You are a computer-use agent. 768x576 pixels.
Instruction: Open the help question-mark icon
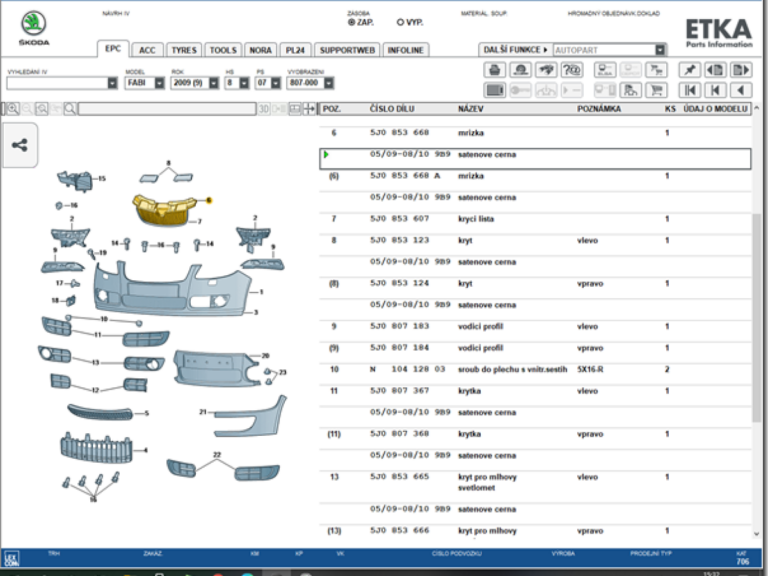coord(572,70)
